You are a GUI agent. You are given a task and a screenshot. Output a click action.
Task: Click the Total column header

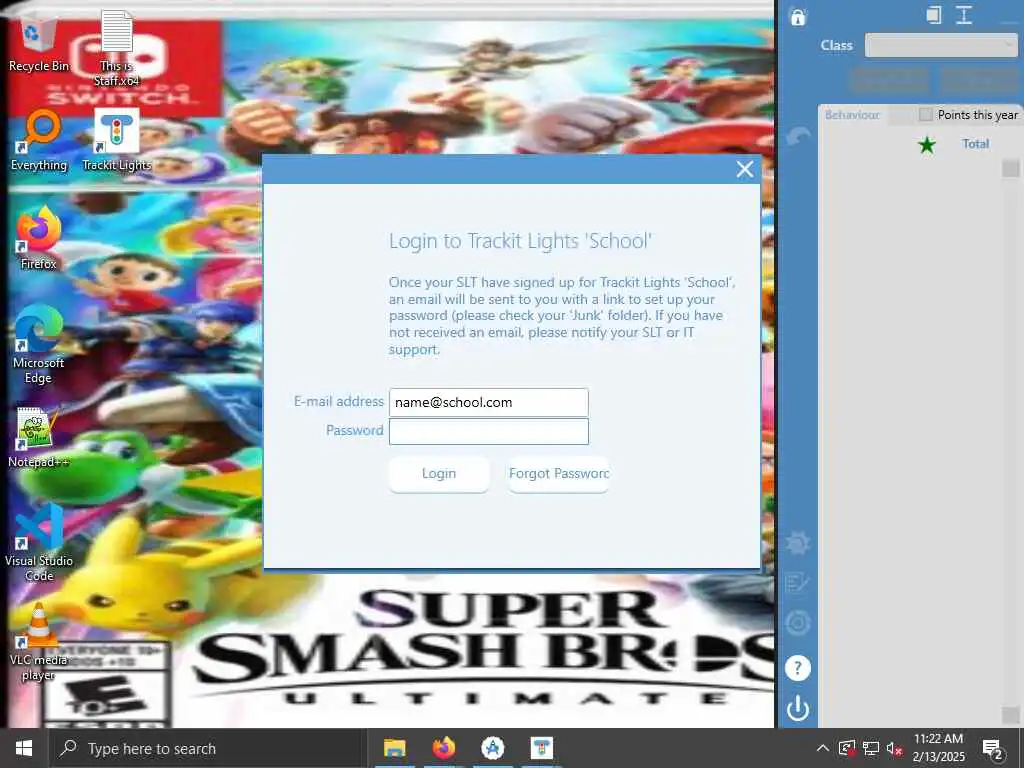pos(975,144)
